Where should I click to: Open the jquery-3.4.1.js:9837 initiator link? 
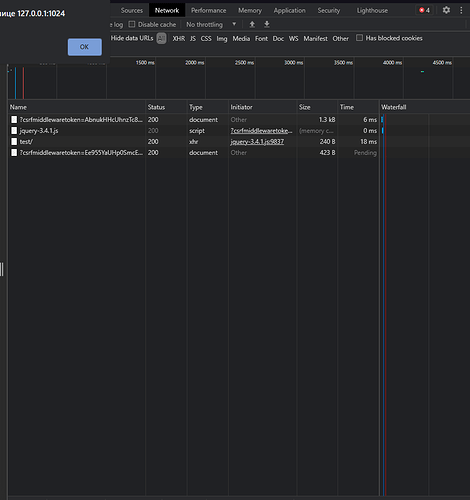coord(257,142)
